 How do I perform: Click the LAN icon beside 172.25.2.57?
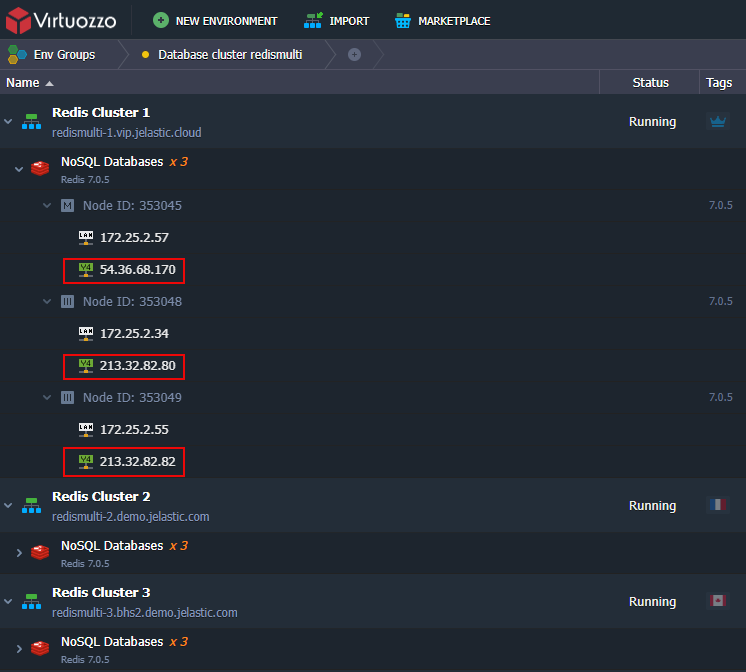(86, 237)
